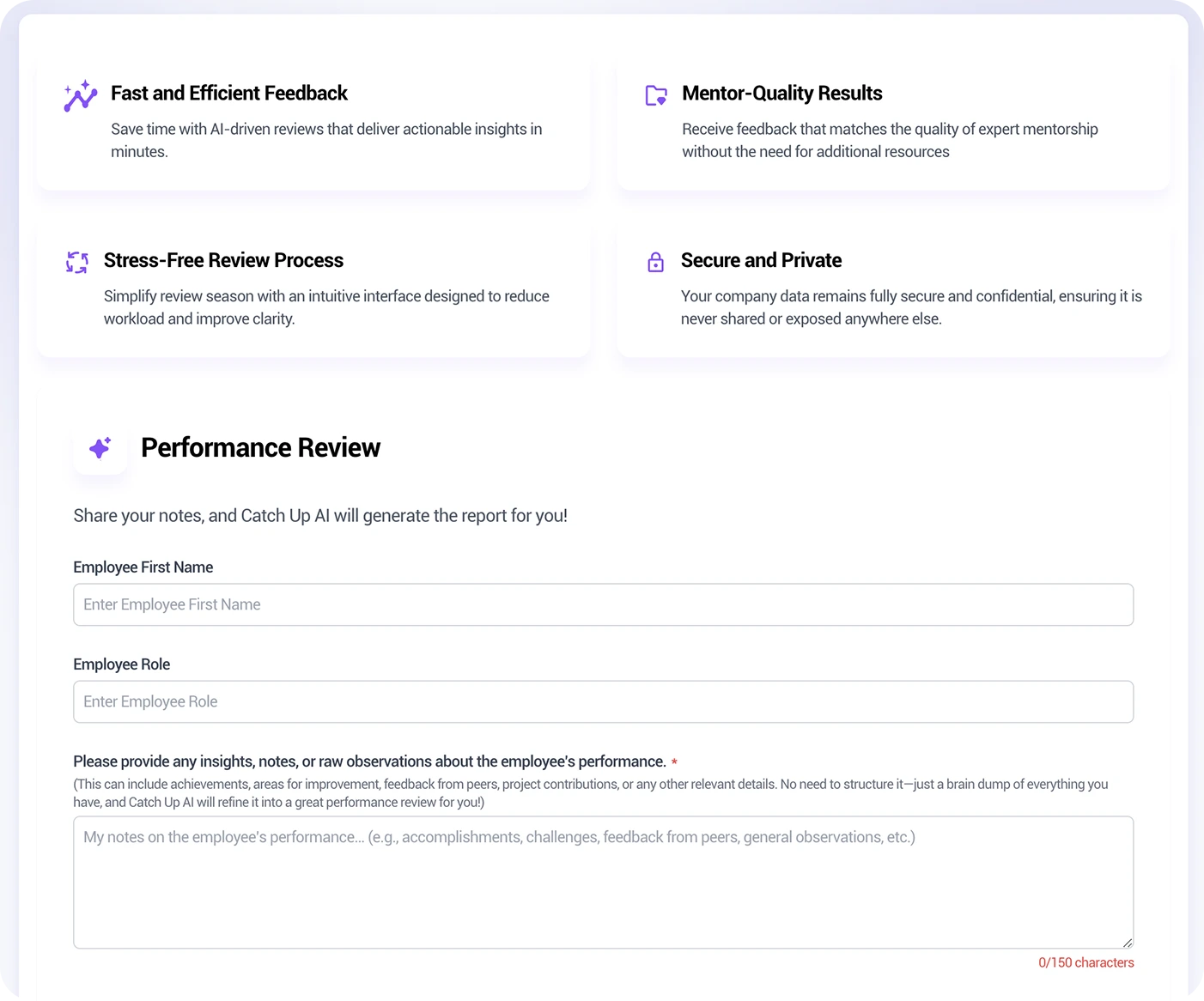
Task: Click the "Stress-Free Review Process" heading
Action: pos(223,260)
